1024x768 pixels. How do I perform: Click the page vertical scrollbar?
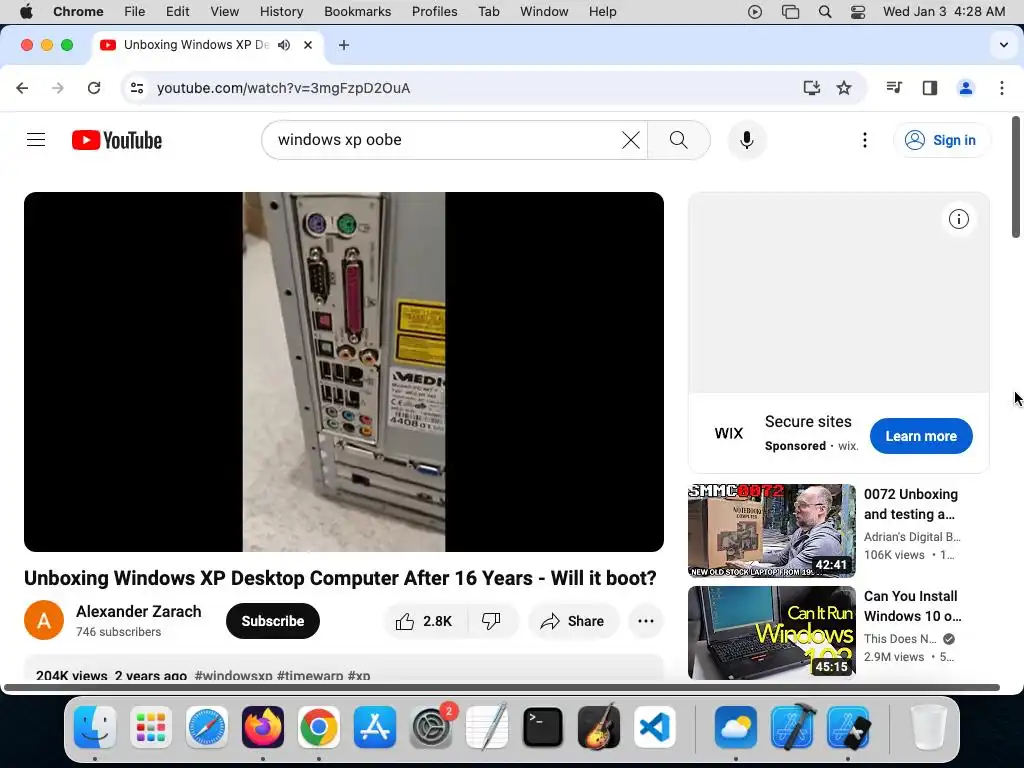click(x=1016, y=177)
